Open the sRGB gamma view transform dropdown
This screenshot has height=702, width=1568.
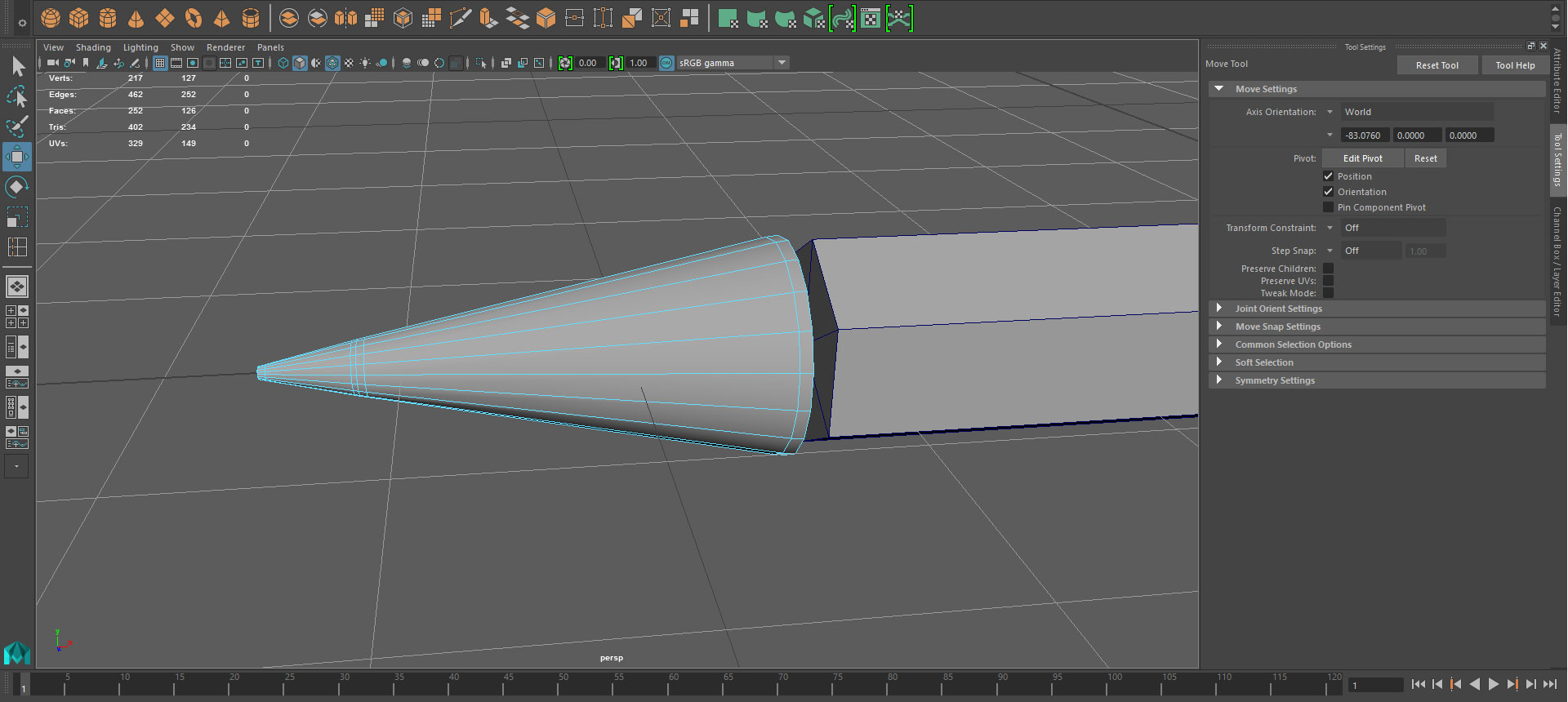pos(782,63)
